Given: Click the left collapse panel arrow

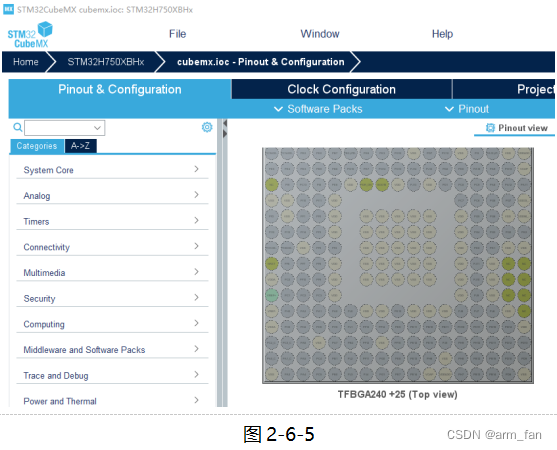Looking at the screenshot, I should [x=225, y=124].
